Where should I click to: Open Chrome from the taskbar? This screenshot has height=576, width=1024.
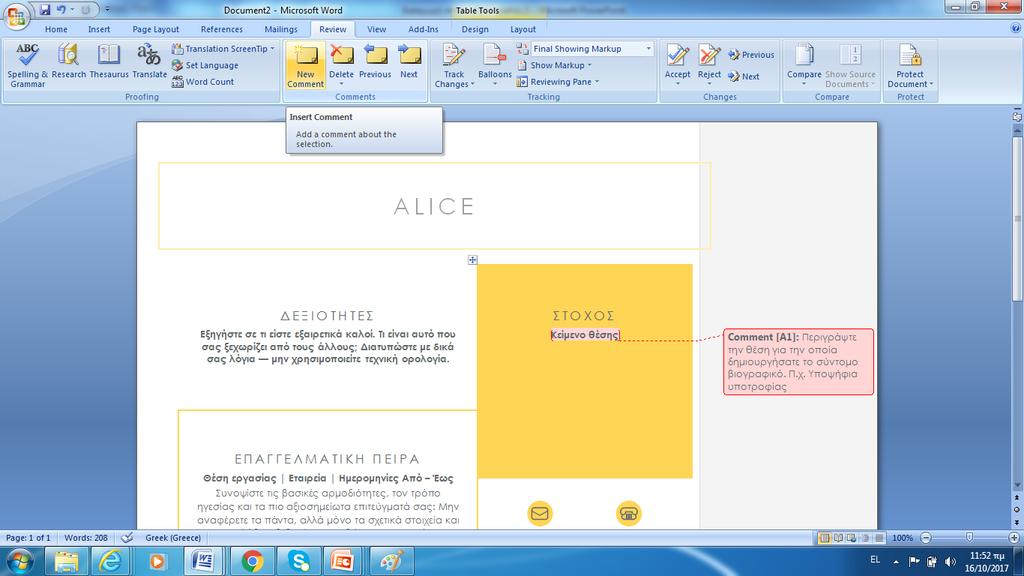point(251,561)
